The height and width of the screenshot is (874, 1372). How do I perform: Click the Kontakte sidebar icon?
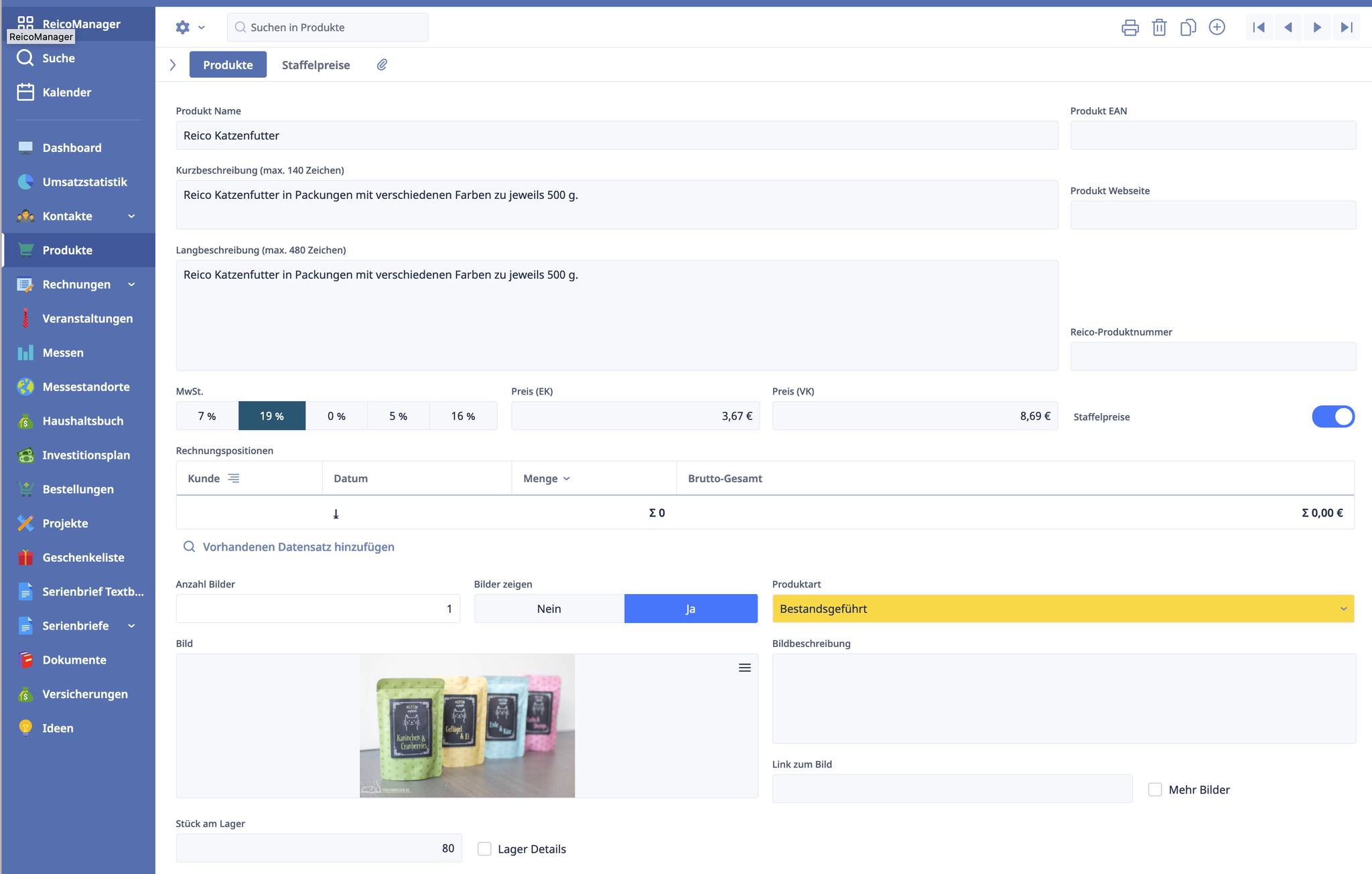[25, 216]
